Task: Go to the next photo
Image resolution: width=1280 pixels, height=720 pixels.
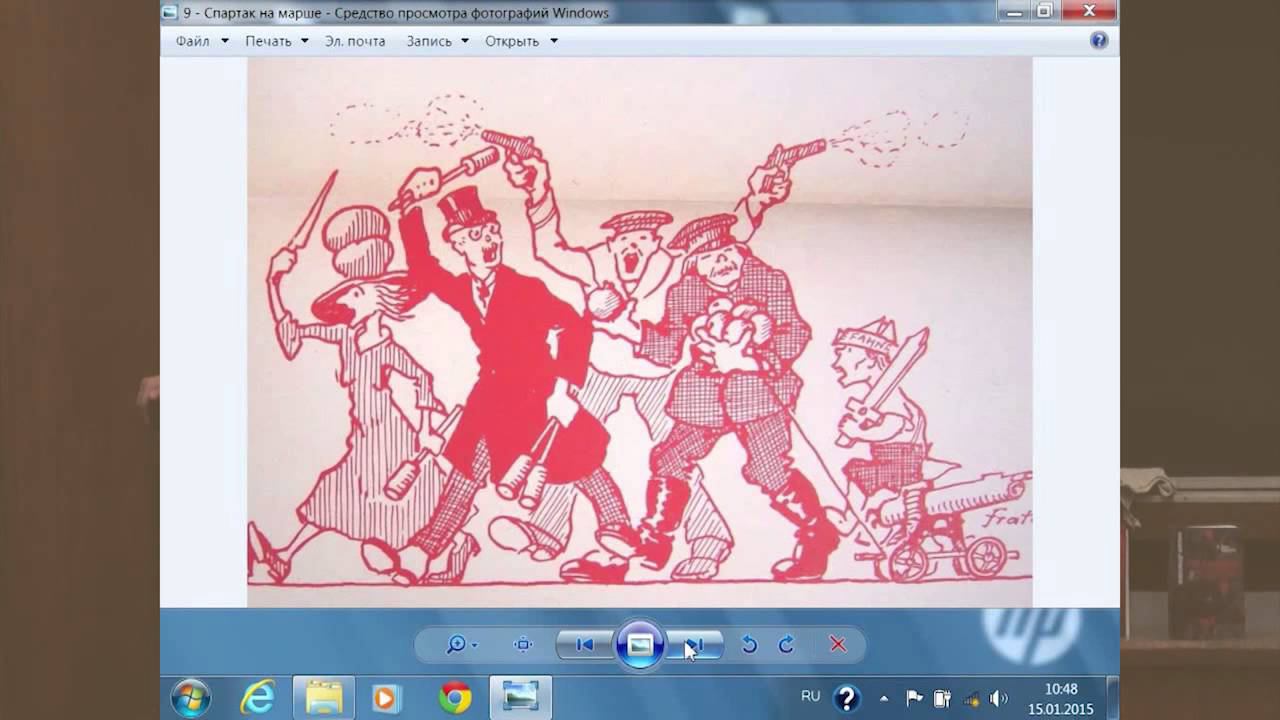Action: [x=694, y=645]
